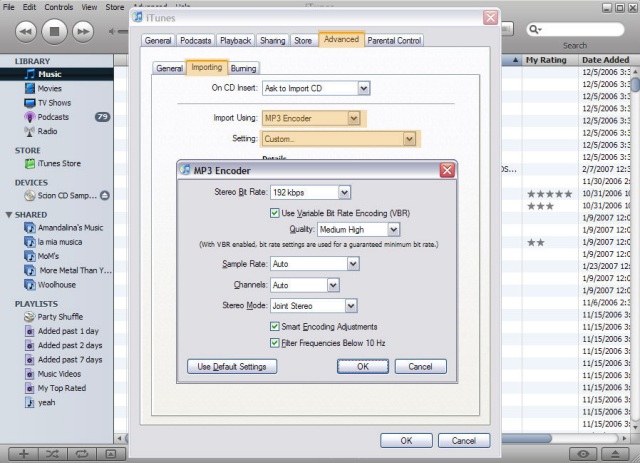This screenshot has width=640, height=463.
Task: Click Use Default Settings button
Action: tap(232, 367)
